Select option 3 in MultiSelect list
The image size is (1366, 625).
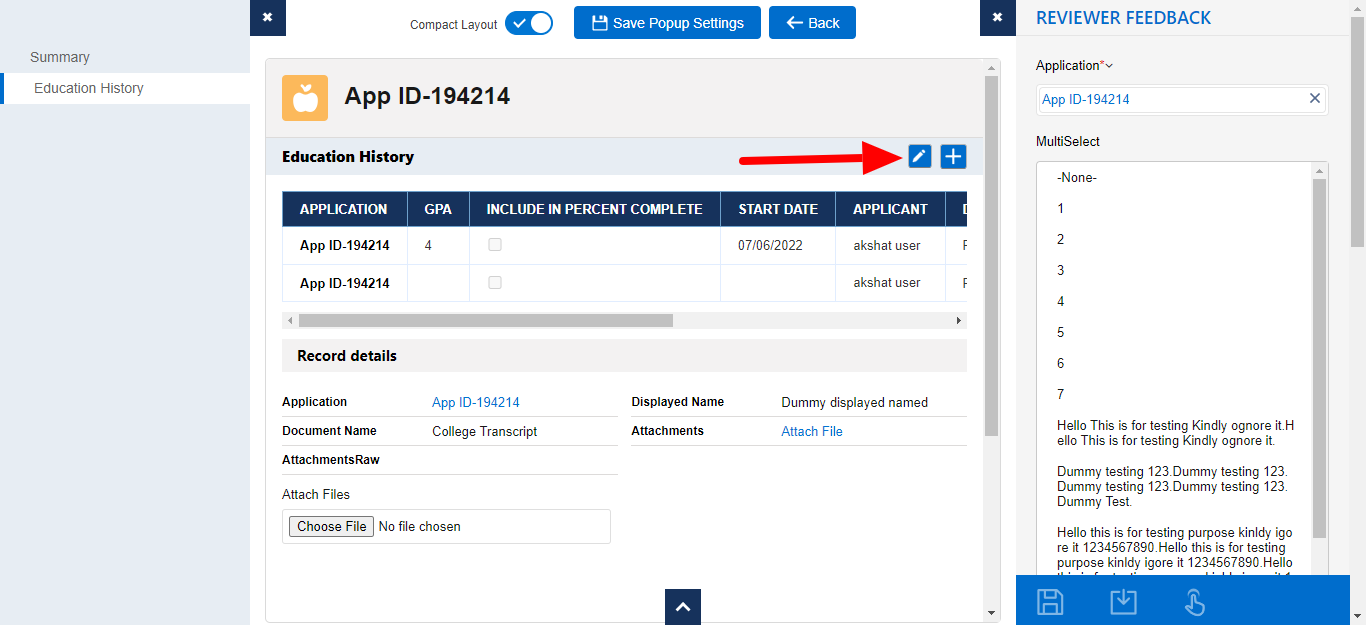pyautogui.click(x=1061, y=270)
